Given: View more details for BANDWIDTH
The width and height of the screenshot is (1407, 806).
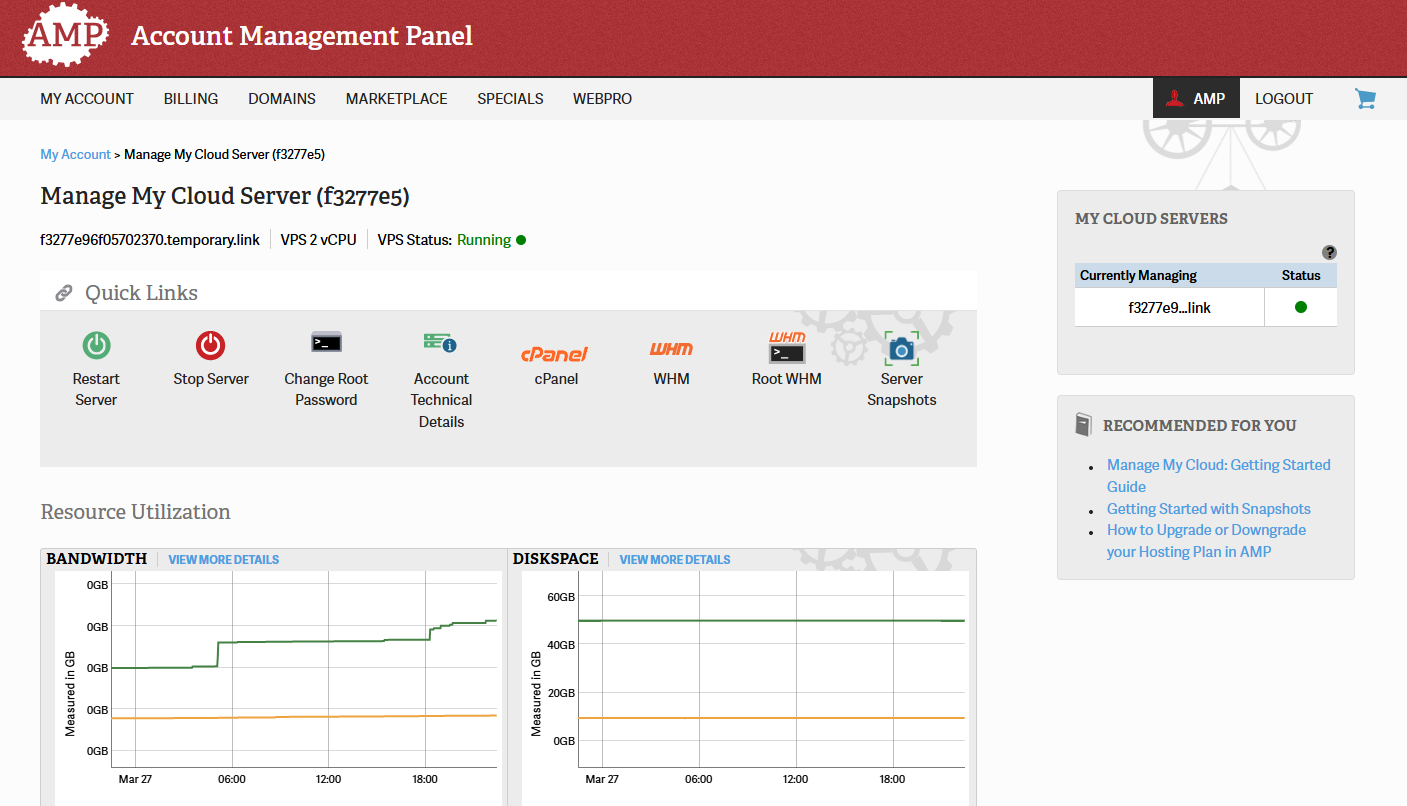Looking at the screenshot, I should [x=223, y=560].
